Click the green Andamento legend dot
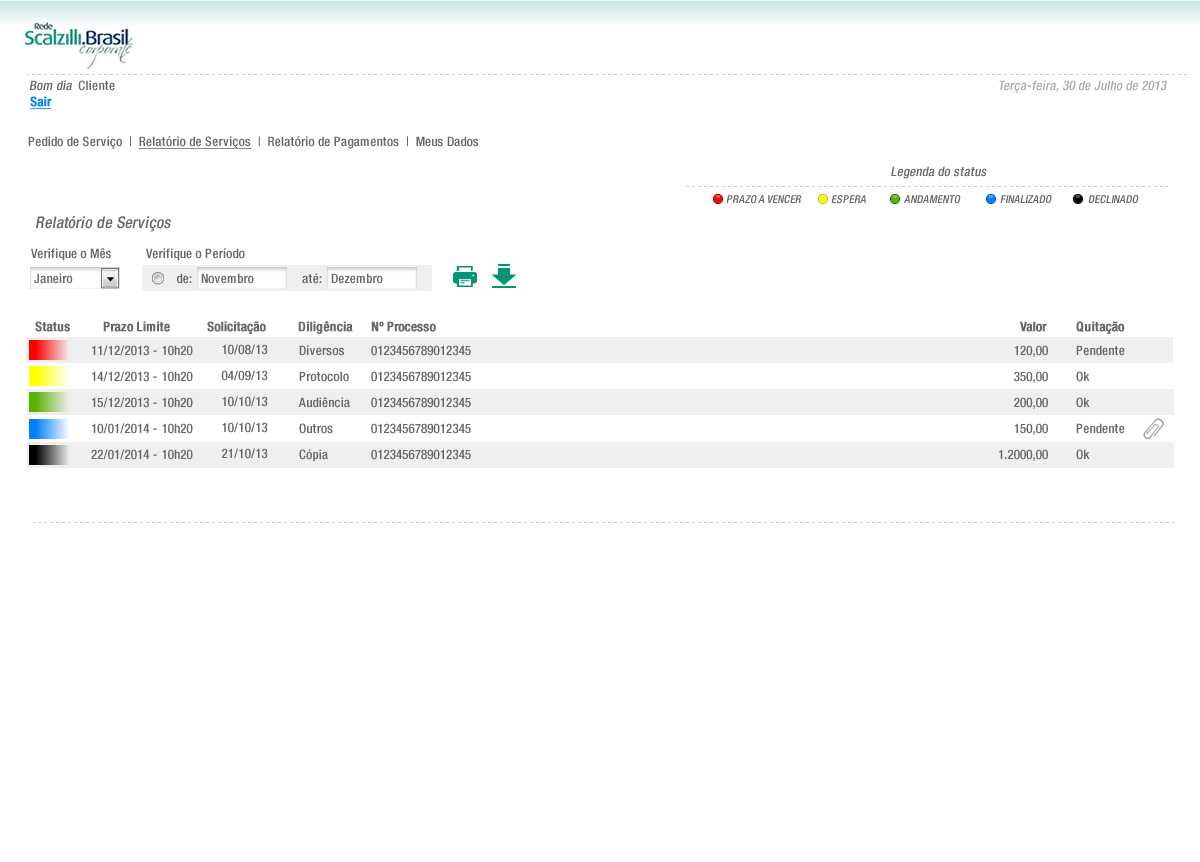This screenshot has width=1200, height=862. click(895, 199)
